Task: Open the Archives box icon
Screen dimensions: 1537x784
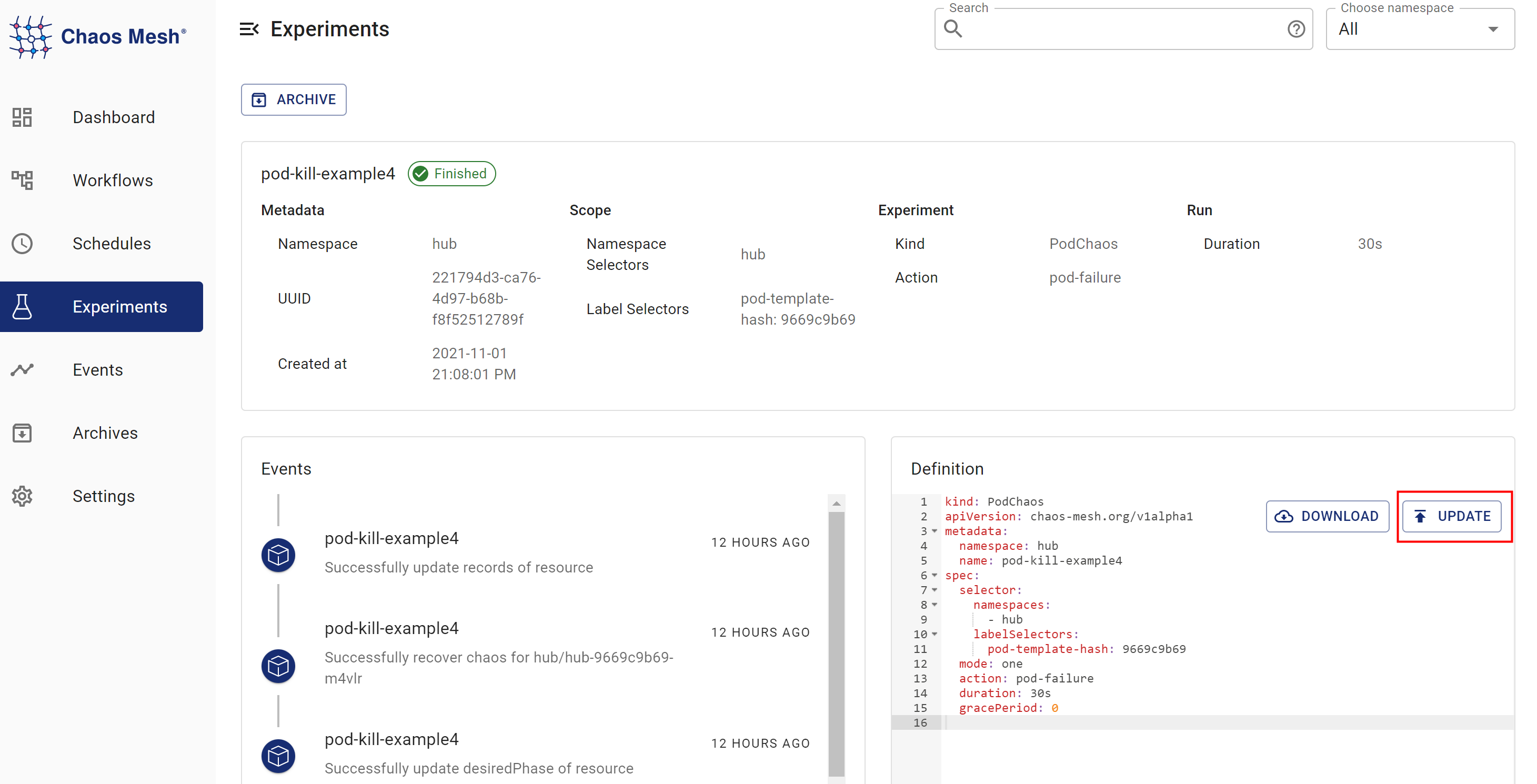Action: pos(22,433)
